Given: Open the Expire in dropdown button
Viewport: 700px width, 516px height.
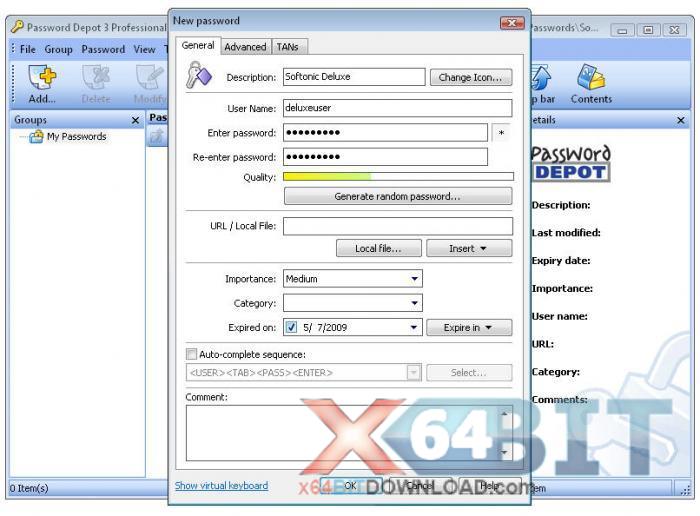Looking at the screenshot, I should (469, 328).
